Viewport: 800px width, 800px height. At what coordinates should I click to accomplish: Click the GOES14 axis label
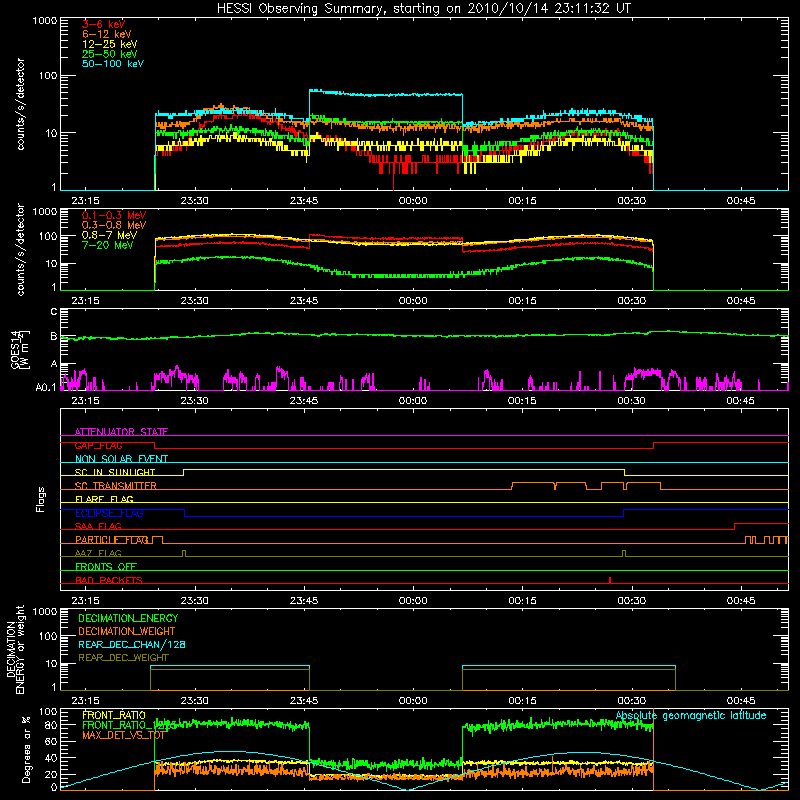20,349
